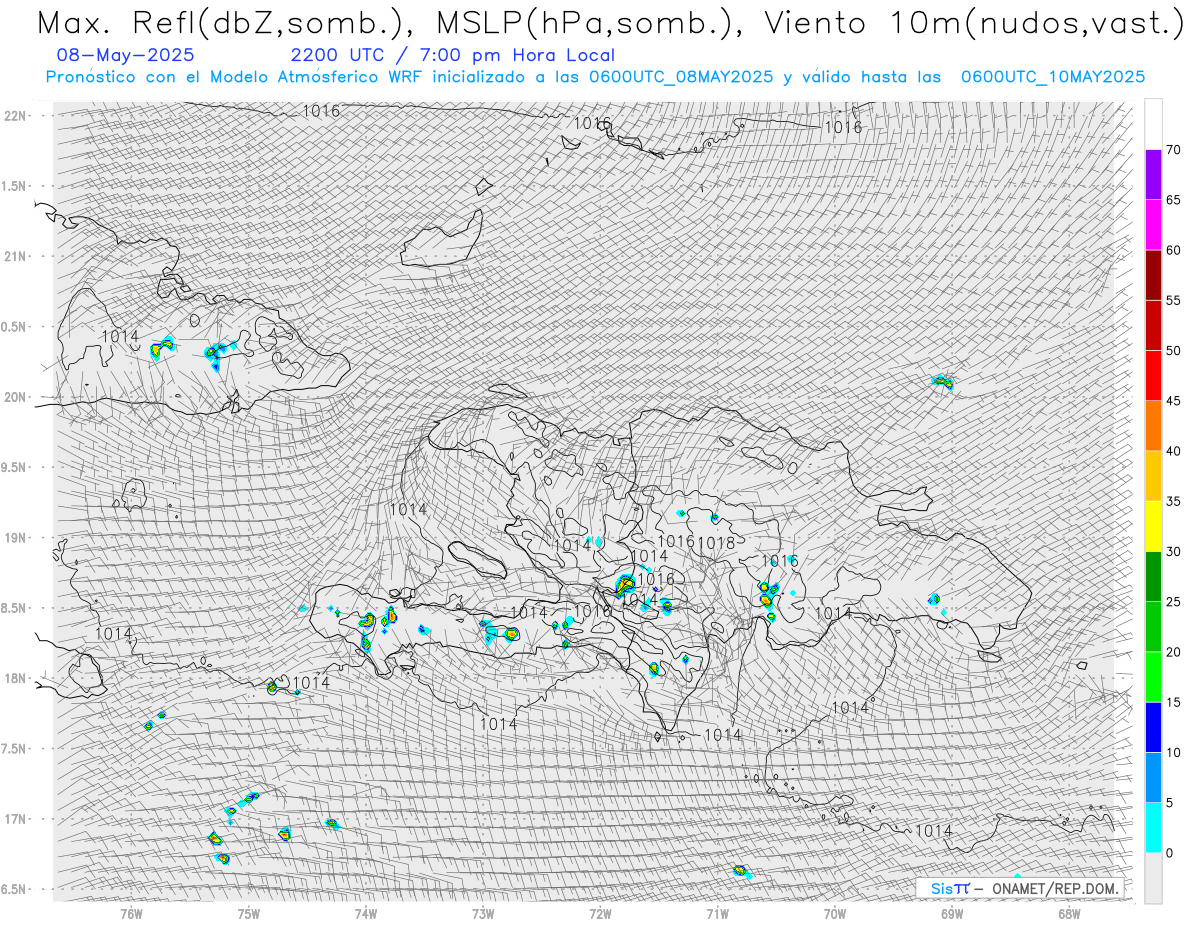1200x927 pixels.
Task: Click the '21N' latitude label
Action: [x=15, y=256]
